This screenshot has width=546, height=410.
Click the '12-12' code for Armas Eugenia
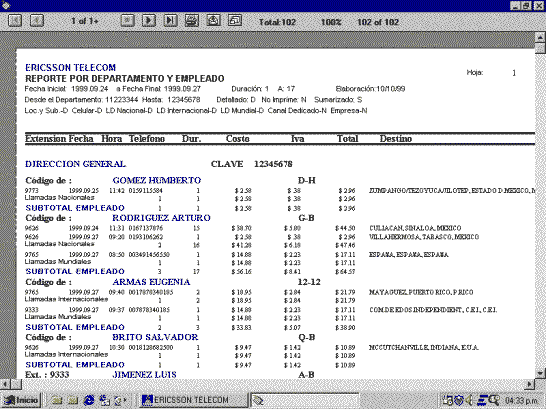(309, 282)
